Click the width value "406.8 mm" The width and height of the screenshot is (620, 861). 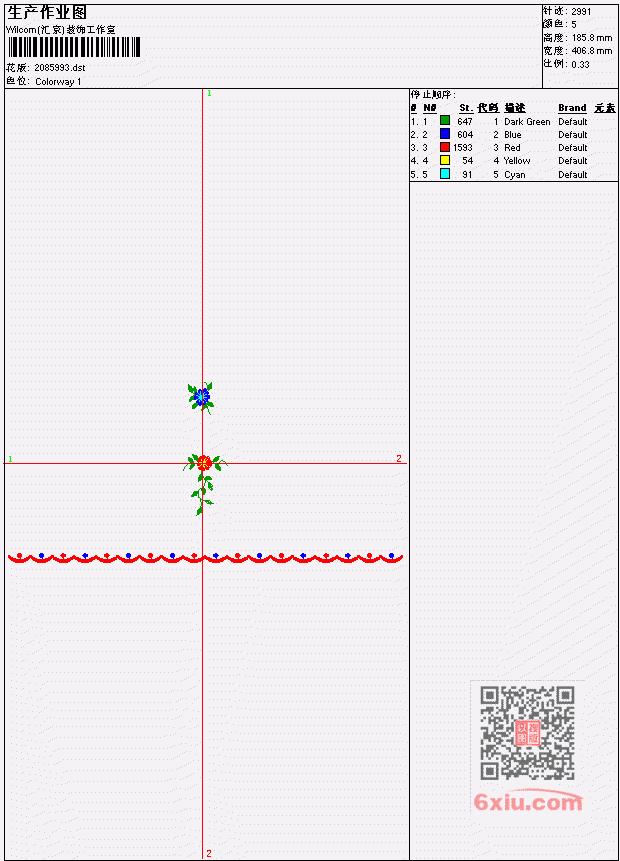(591, 51)
